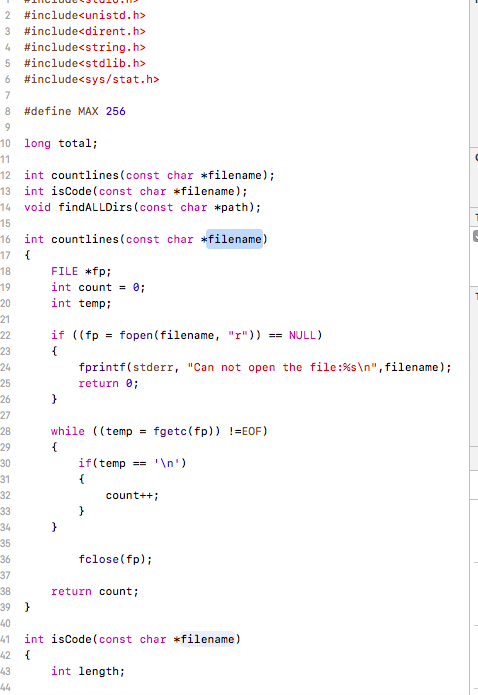Click stderr in the fprintf call

[x=153, y=367]
